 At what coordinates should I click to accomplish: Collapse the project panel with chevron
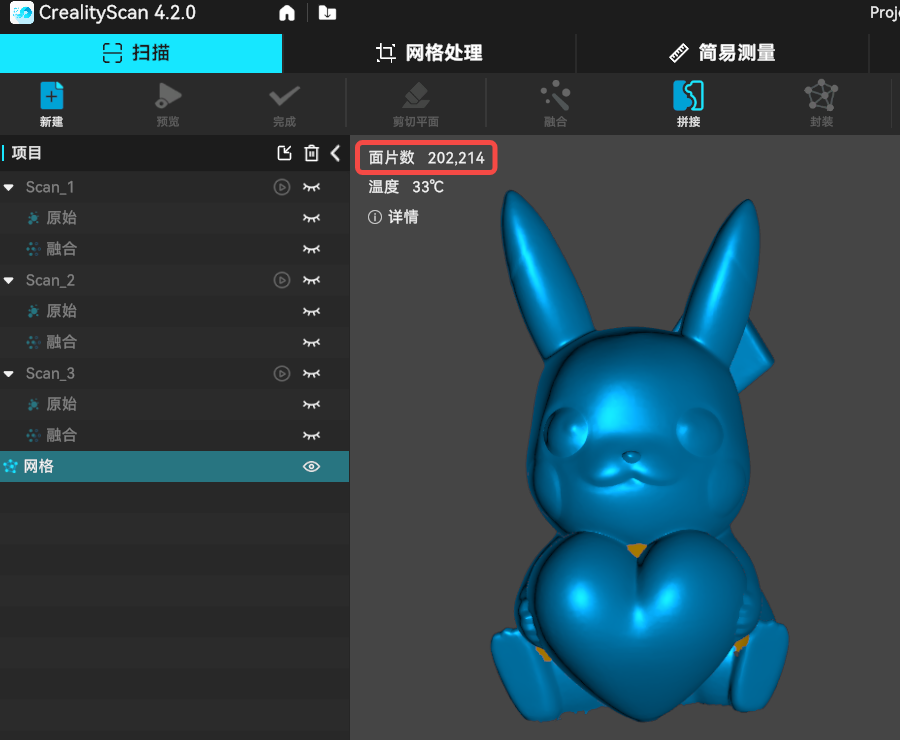click(x=335, y=153)
